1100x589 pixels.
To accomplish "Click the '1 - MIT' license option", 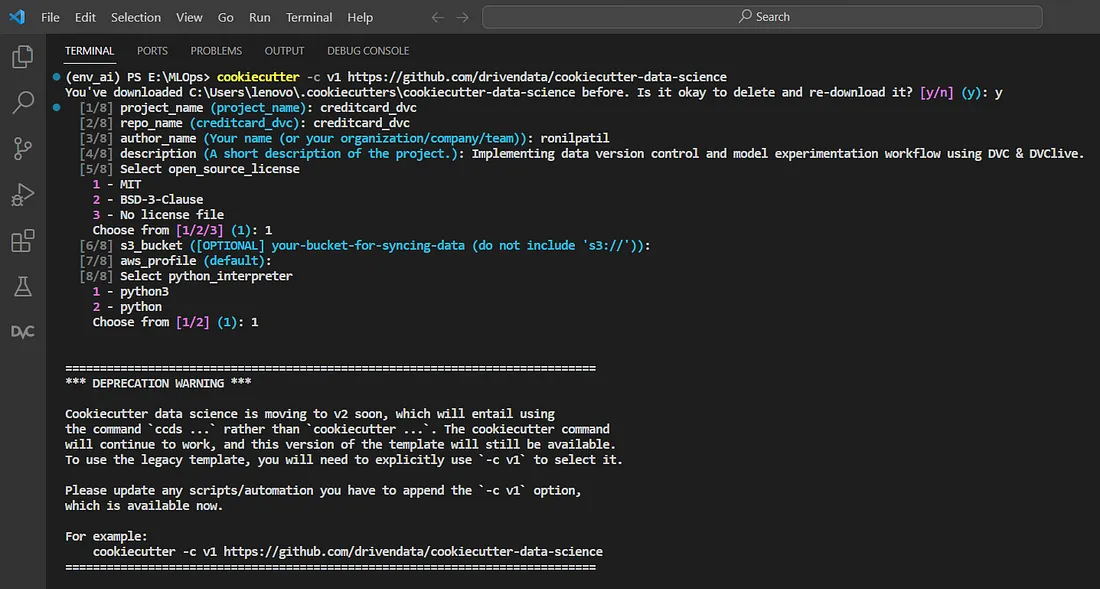I will [117, 184].
